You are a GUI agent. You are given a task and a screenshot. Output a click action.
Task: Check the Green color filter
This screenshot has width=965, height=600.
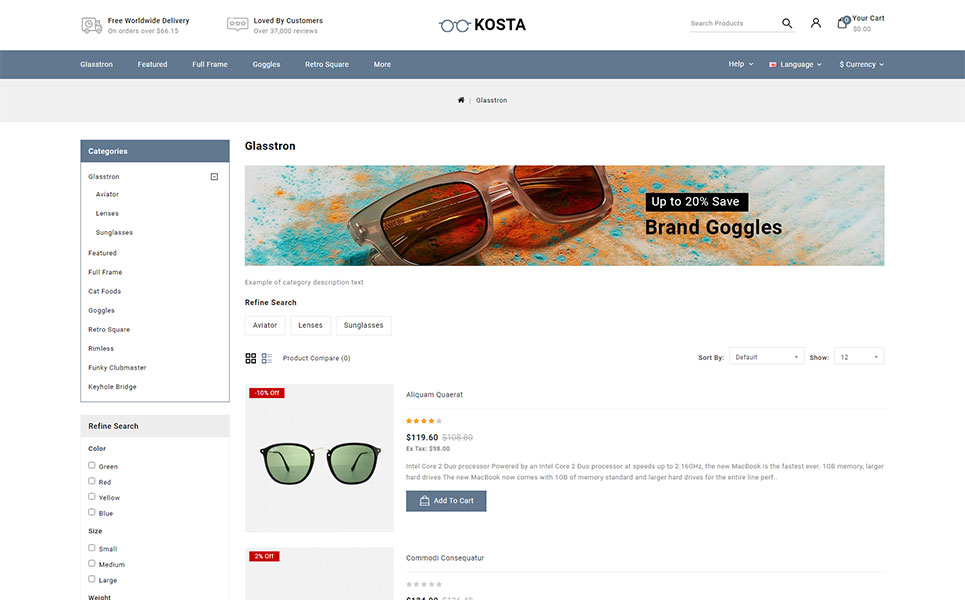92,465
